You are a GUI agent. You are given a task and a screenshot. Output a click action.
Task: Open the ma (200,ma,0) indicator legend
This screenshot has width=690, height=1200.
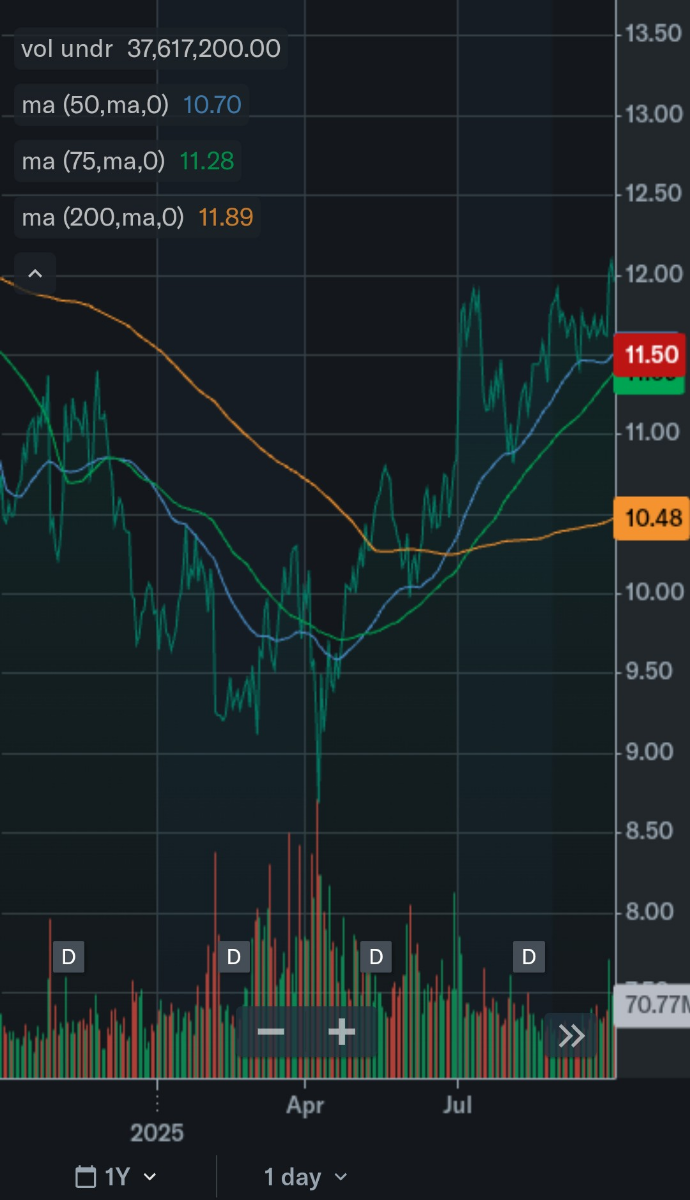click(137, 217)
